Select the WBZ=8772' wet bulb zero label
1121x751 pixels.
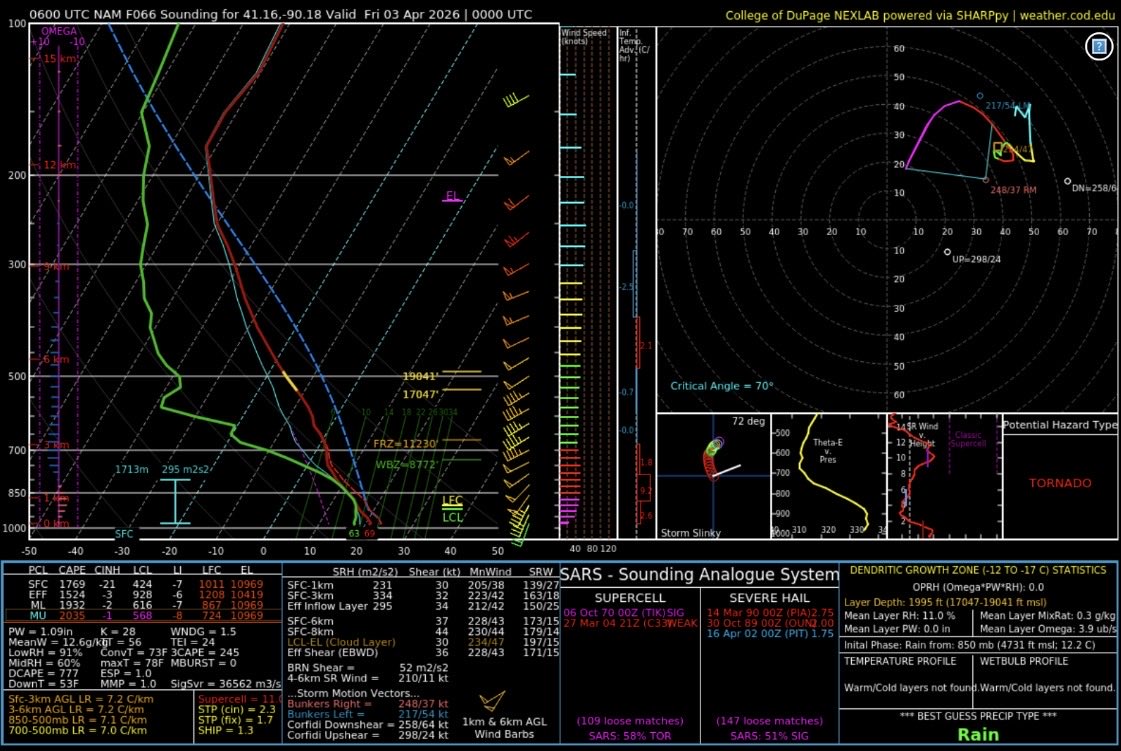[x=406, y=464]
